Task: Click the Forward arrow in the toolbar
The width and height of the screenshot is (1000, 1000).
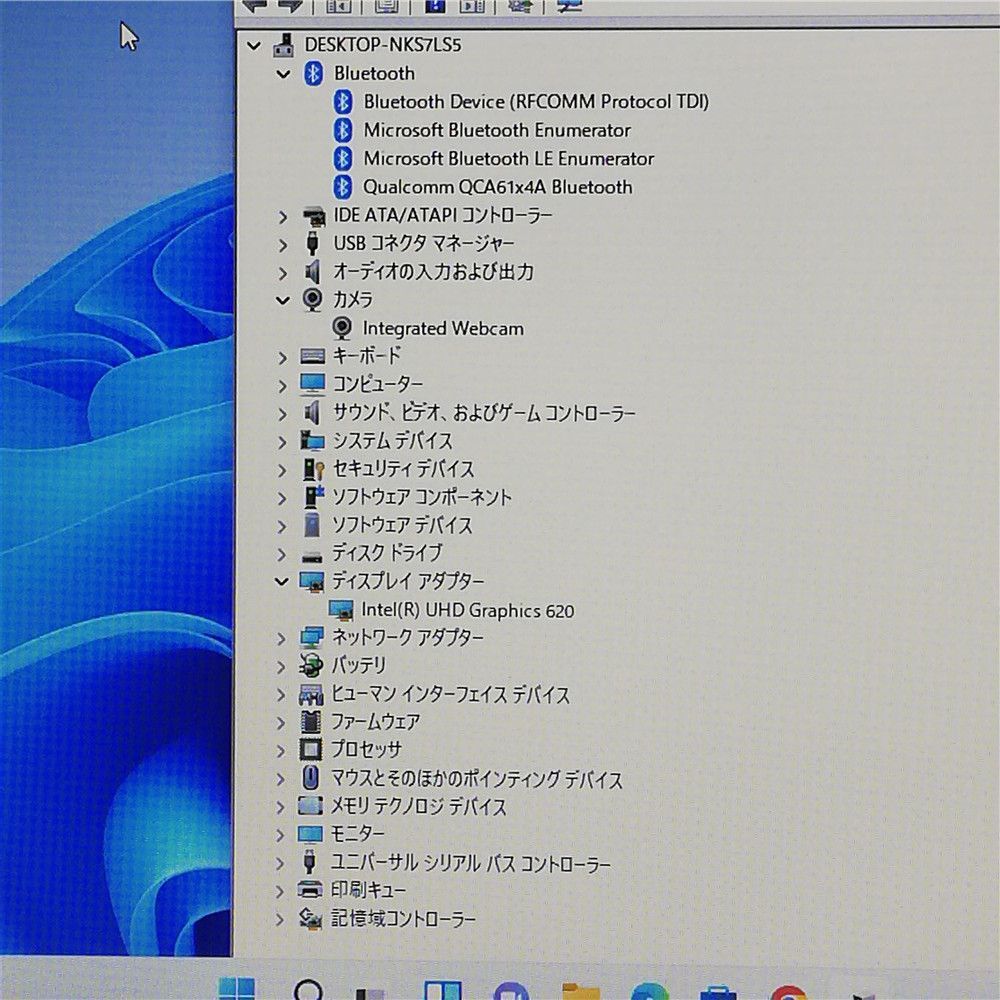Action: coord(290,5)
